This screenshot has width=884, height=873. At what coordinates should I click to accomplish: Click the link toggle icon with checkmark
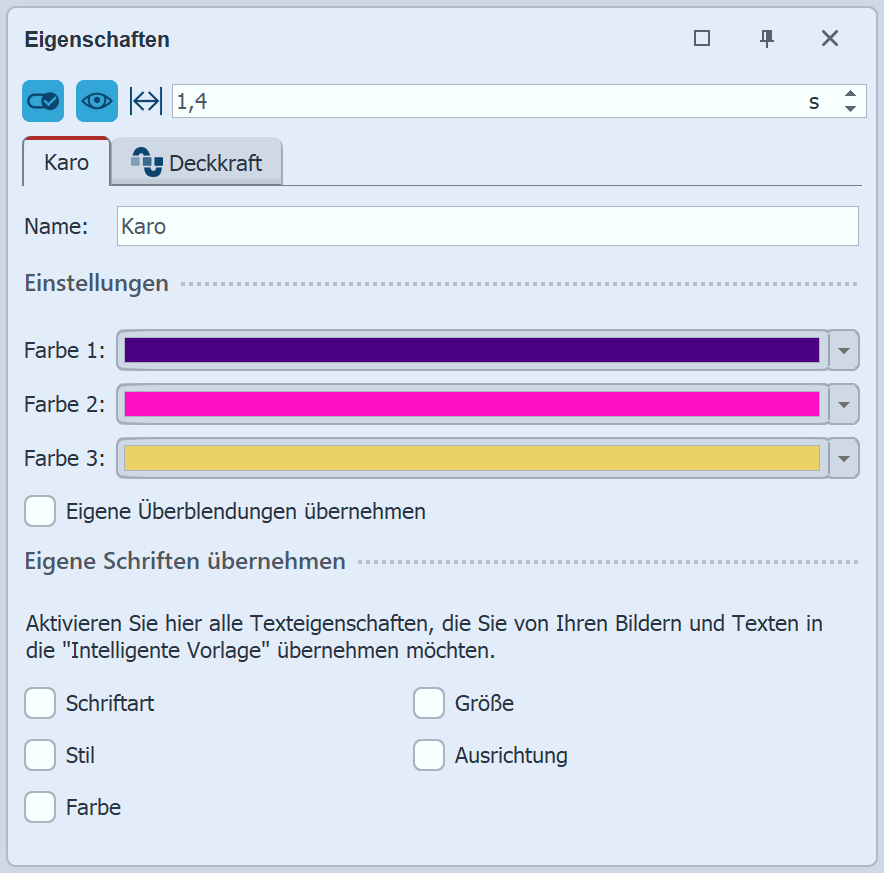point(43,101)
